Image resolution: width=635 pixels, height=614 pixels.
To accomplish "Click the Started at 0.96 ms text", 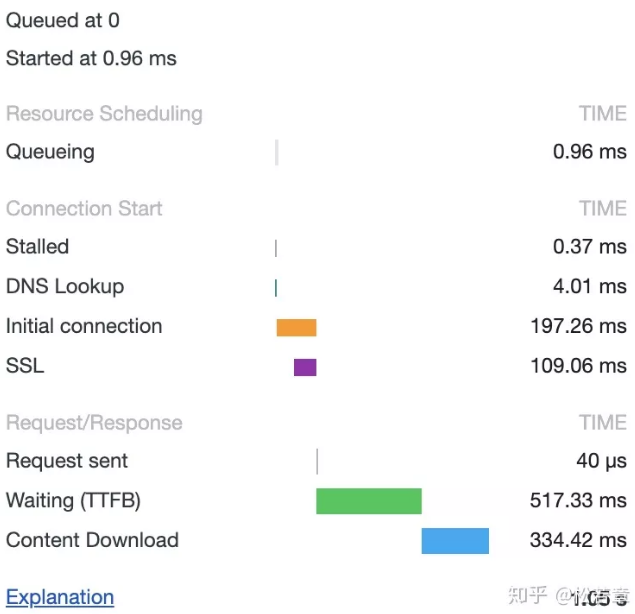I will coord(91,58).
